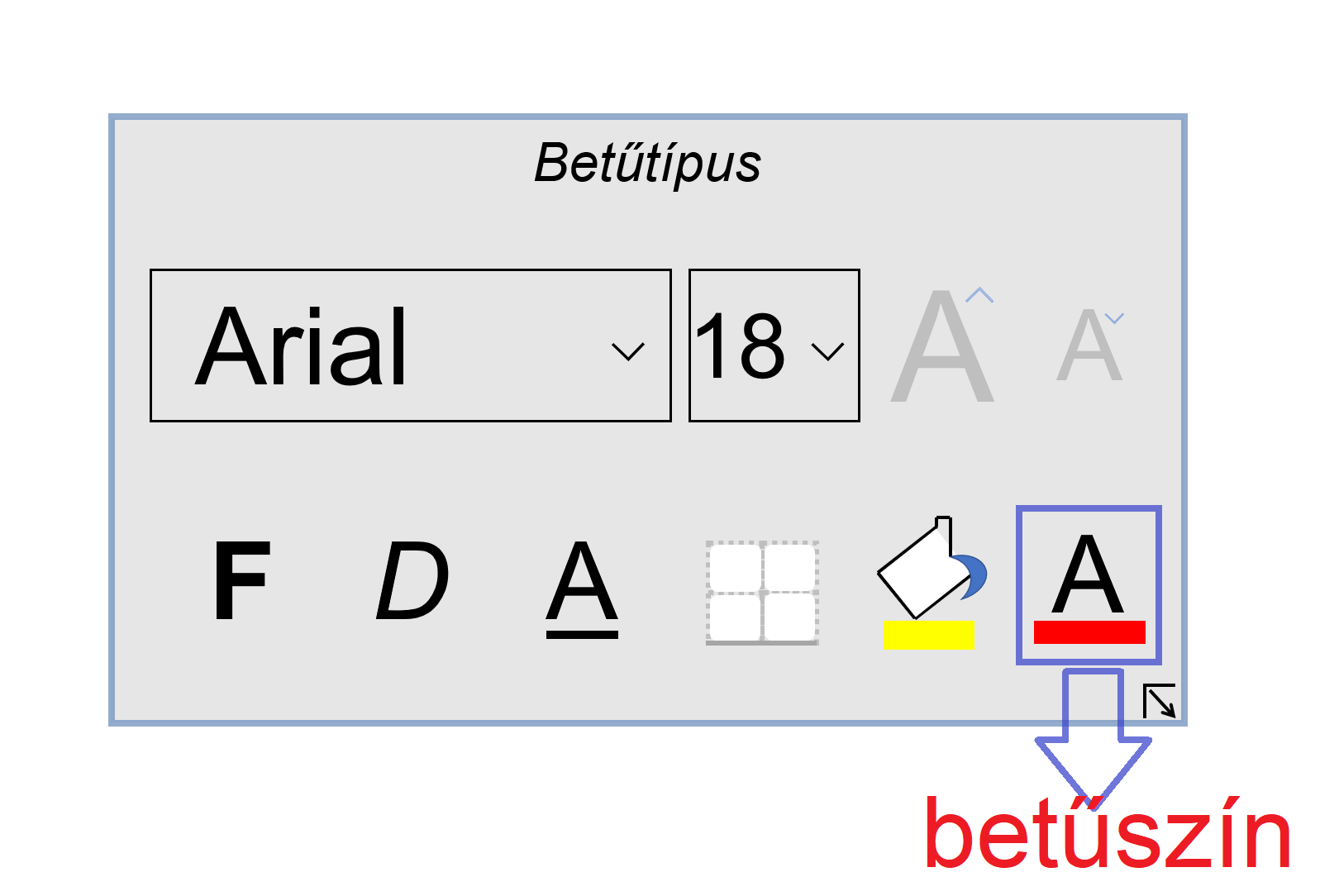Open the cell borders grid icon
This screenshot has width=1339, height=896.
[762, 593]
